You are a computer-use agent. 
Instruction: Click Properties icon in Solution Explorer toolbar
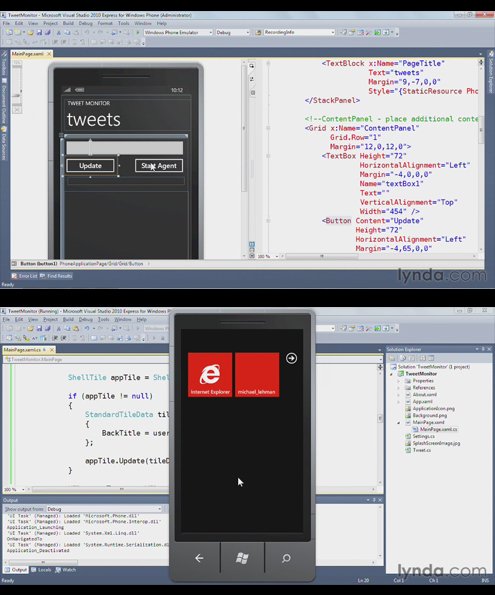393,358
